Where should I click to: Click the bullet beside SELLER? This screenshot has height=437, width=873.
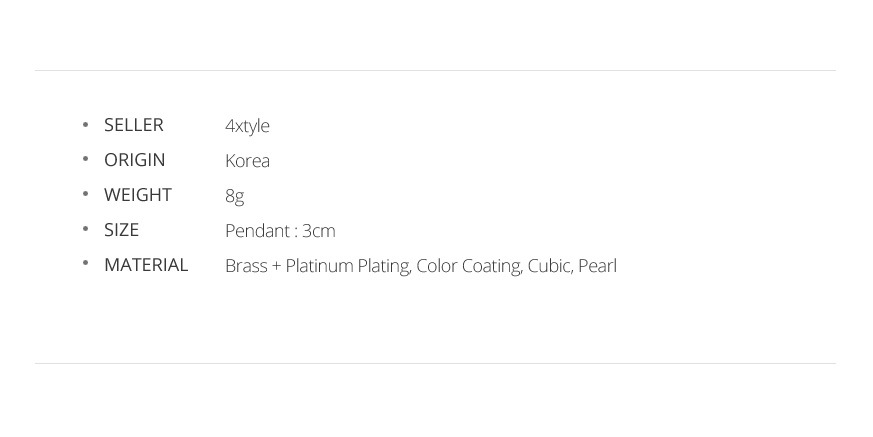(85, 124)
